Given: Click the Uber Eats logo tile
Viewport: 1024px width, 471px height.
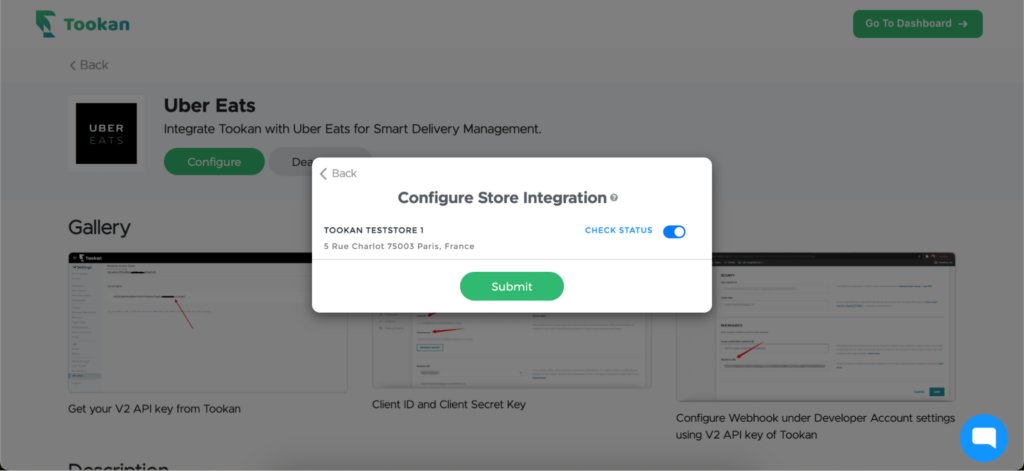Looking at the screenshot, I should pyautogui.click(x=106, y=133).
